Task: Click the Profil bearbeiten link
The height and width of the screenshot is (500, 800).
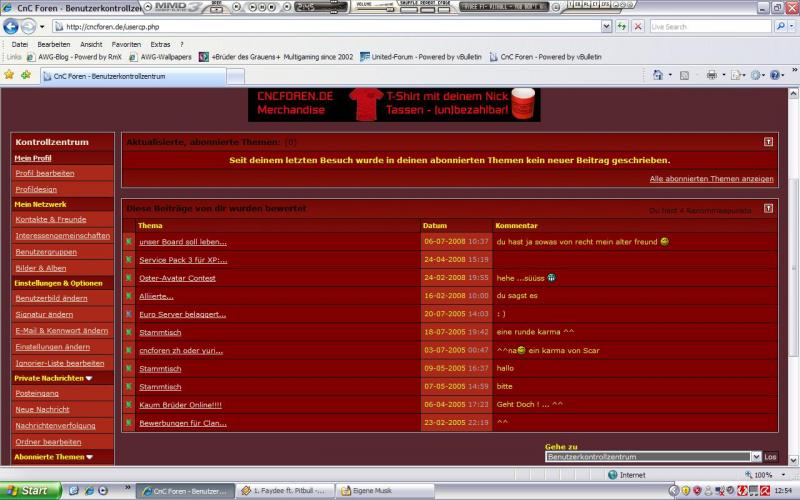Action: (45, 173)
